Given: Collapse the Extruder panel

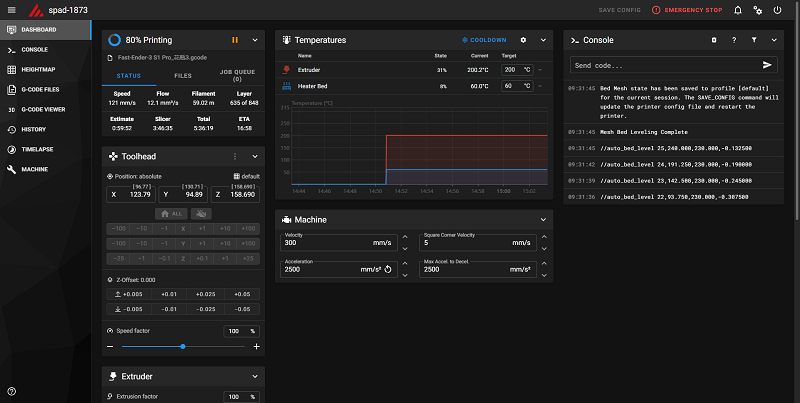Looking at the screenshot, I should pos(255,376).
